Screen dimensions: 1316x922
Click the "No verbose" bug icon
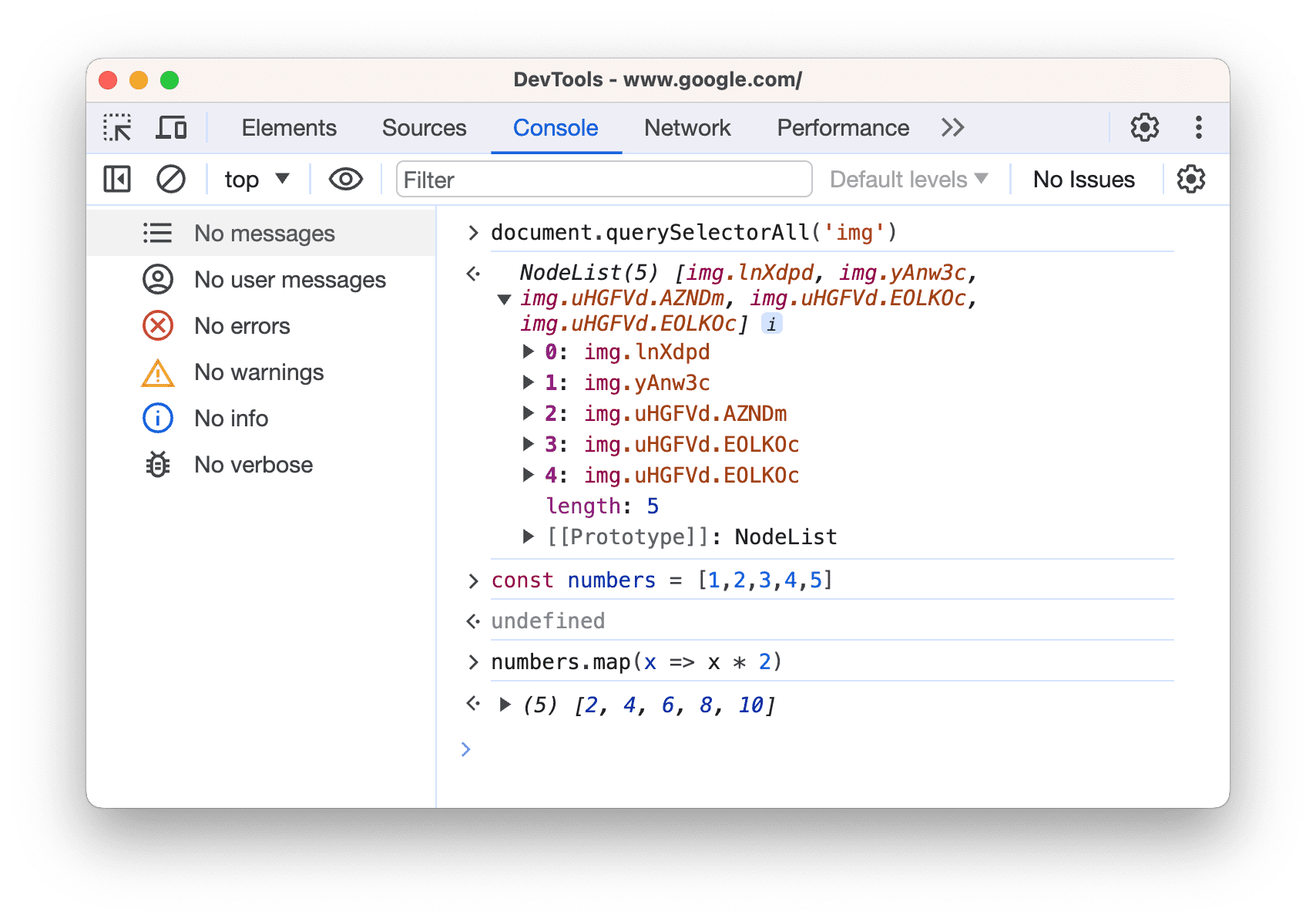tap(157, 464)
